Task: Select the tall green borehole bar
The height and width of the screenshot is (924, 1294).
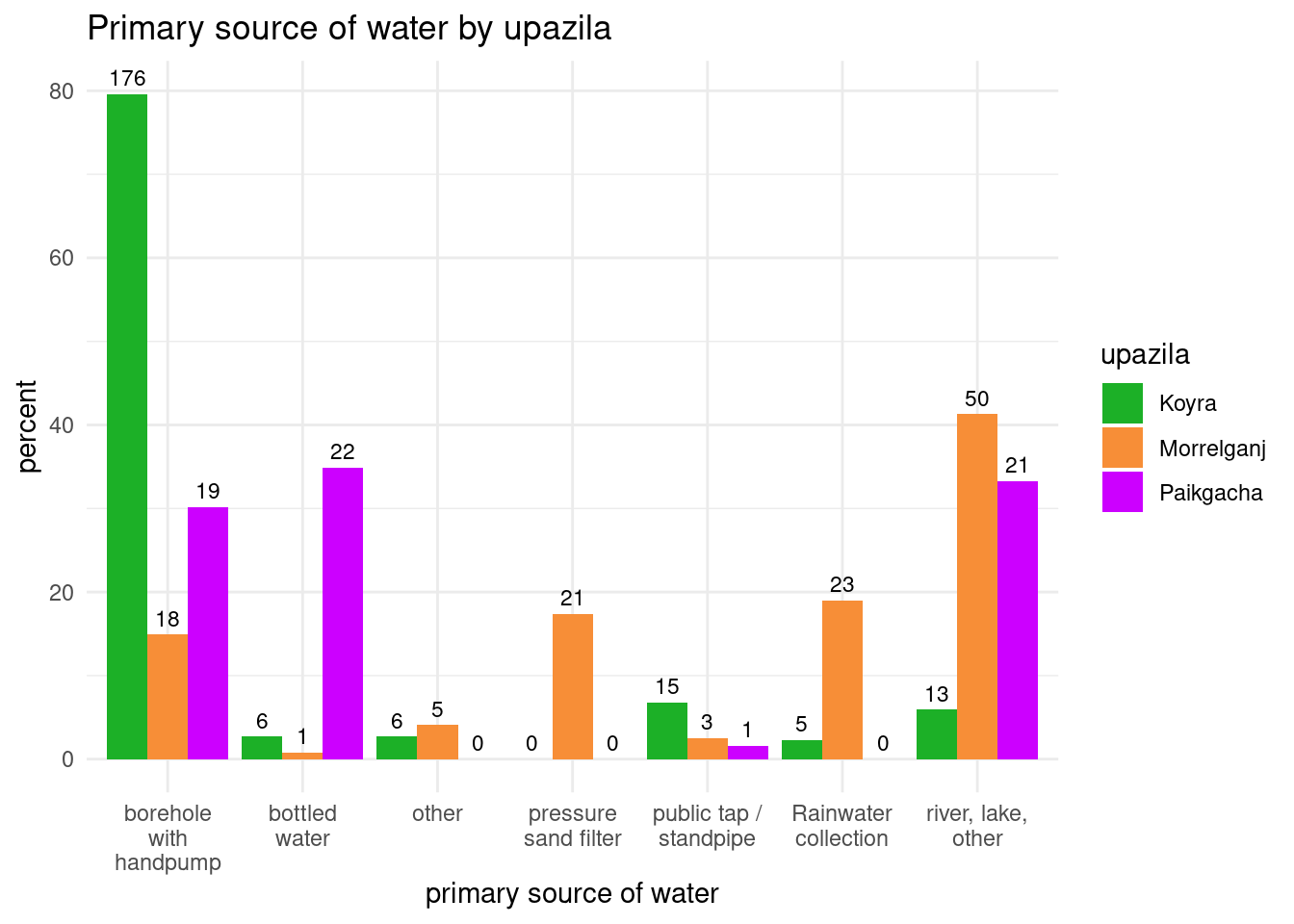Action: pos(127,426)
